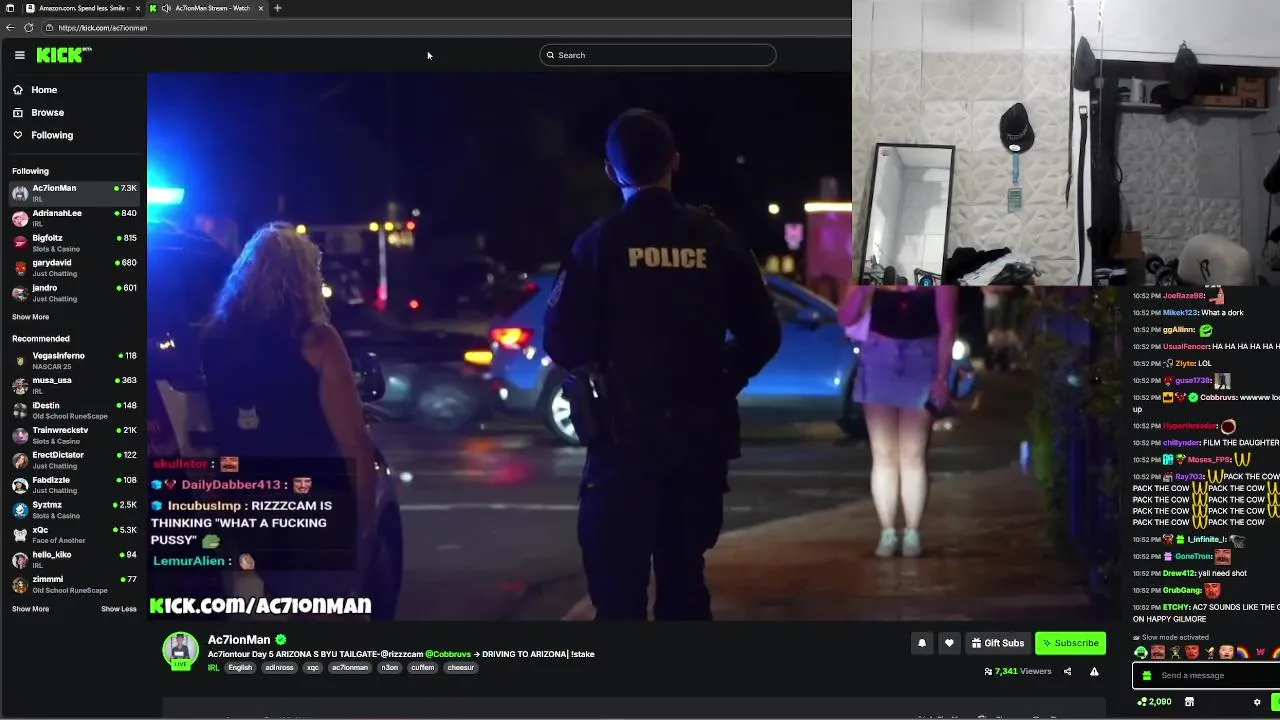
Task: Click green emote icon in chat input
Action: coord(1146,675)
